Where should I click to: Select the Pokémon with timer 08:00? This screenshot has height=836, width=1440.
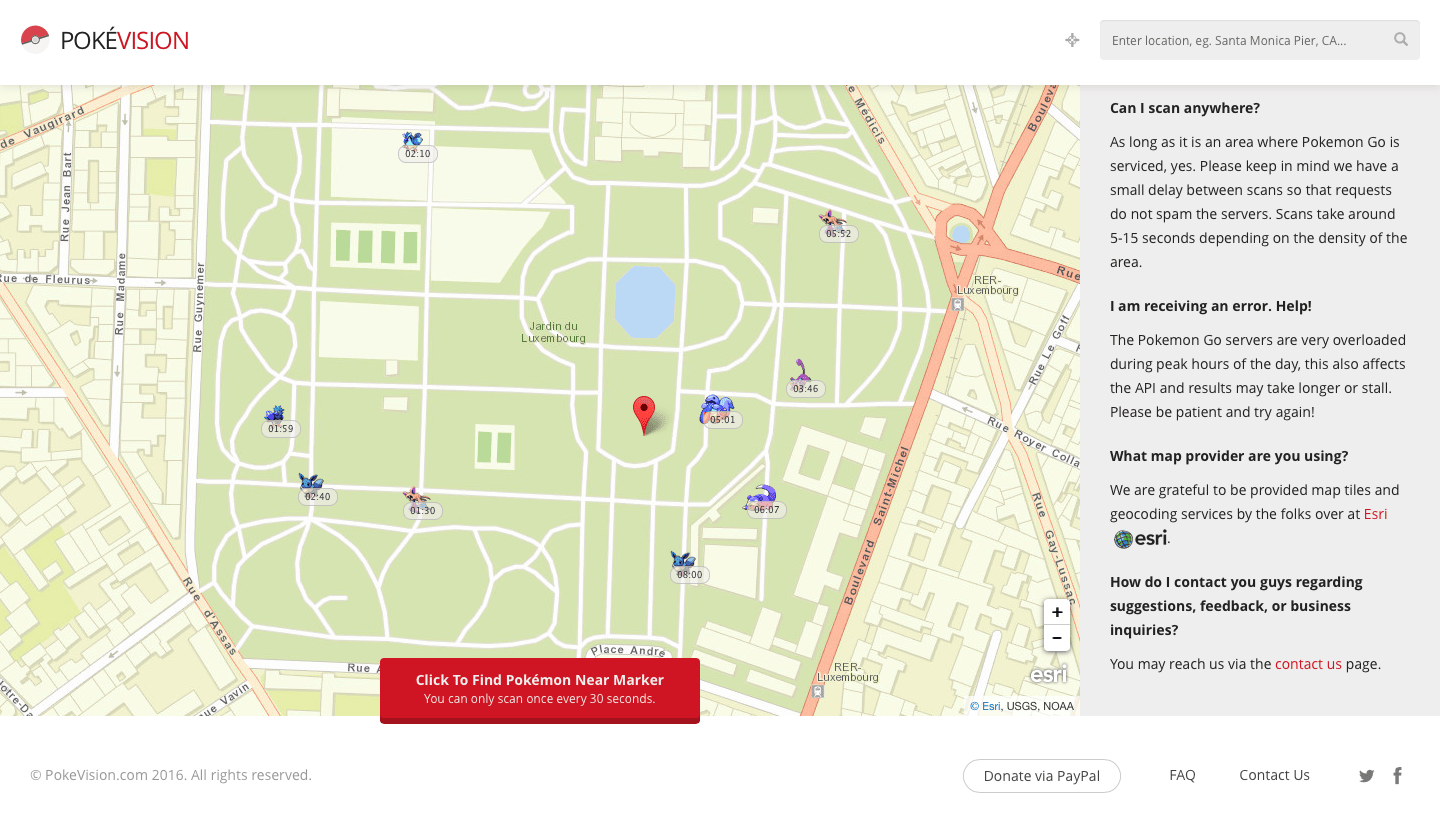coord(683,560)
